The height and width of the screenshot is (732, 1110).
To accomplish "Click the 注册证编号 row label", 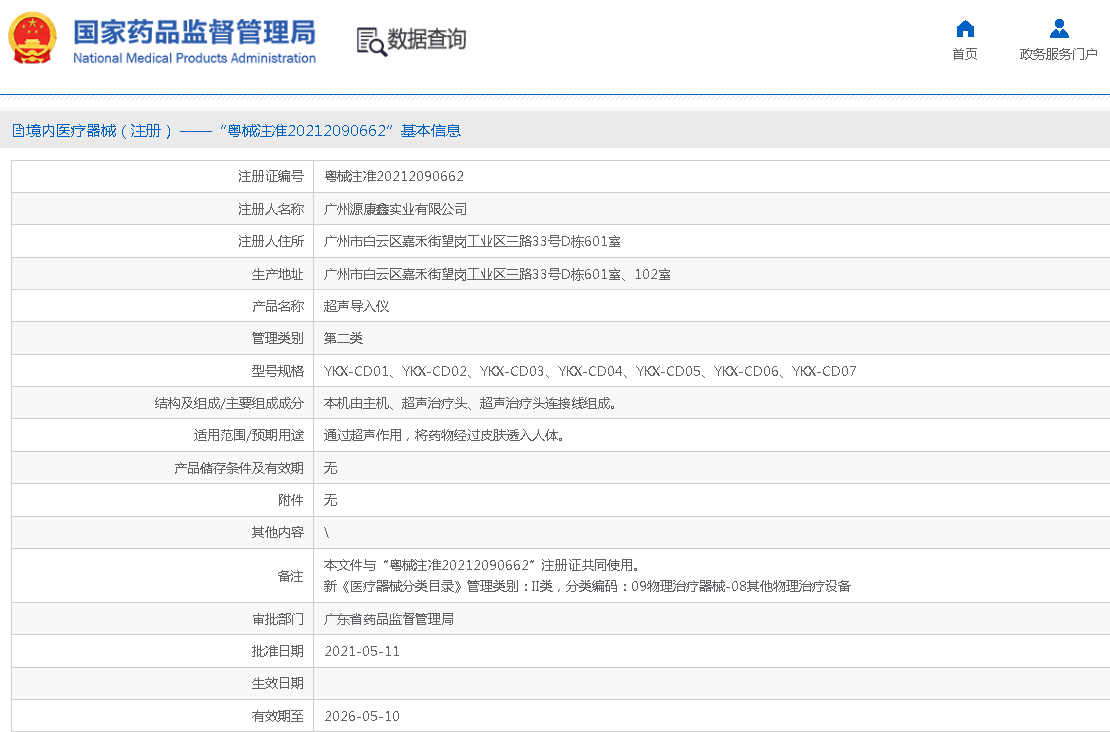I will click(270, 176).
